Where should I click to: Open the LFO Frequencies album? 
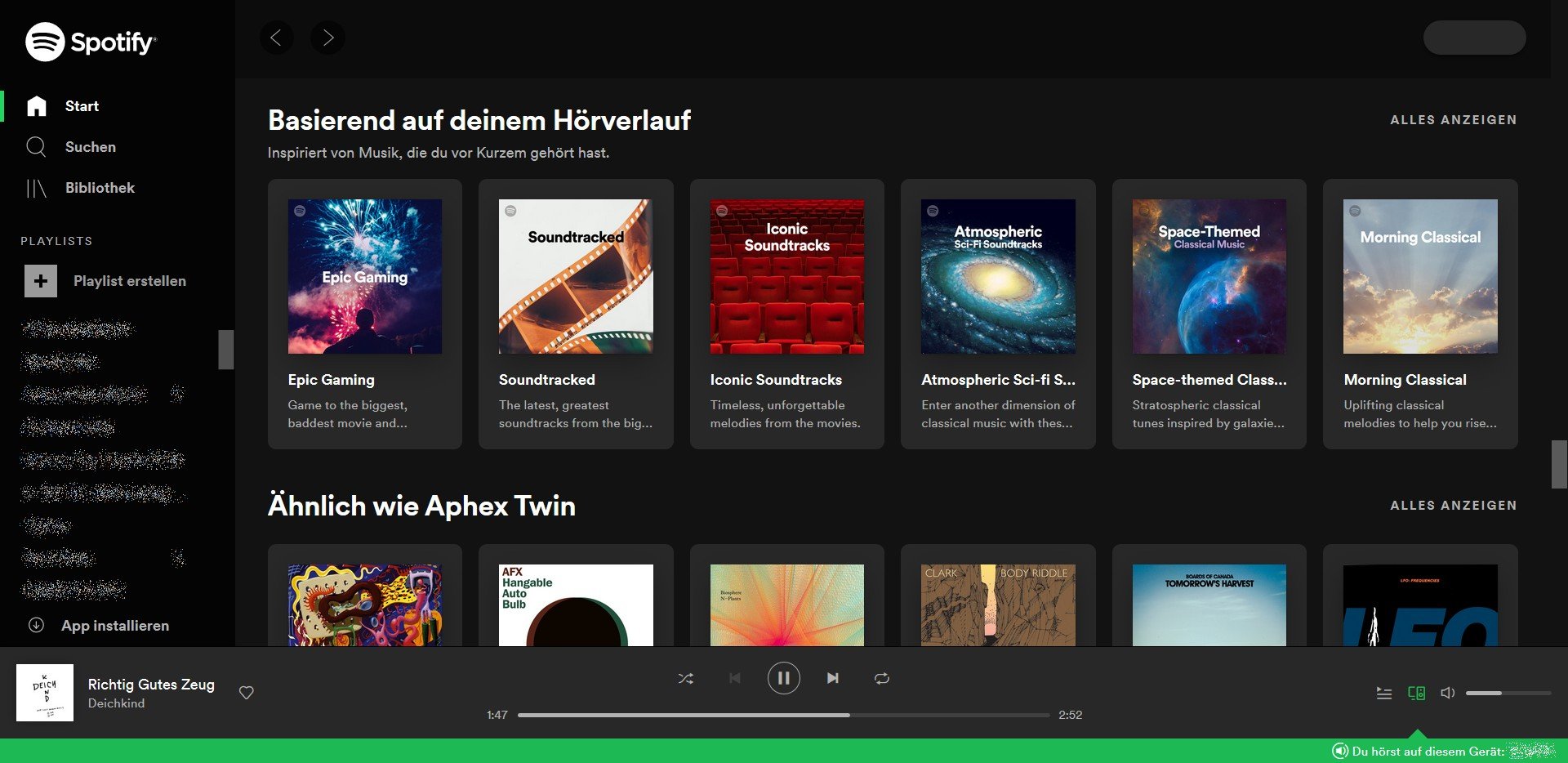[x=1421, y=605]
